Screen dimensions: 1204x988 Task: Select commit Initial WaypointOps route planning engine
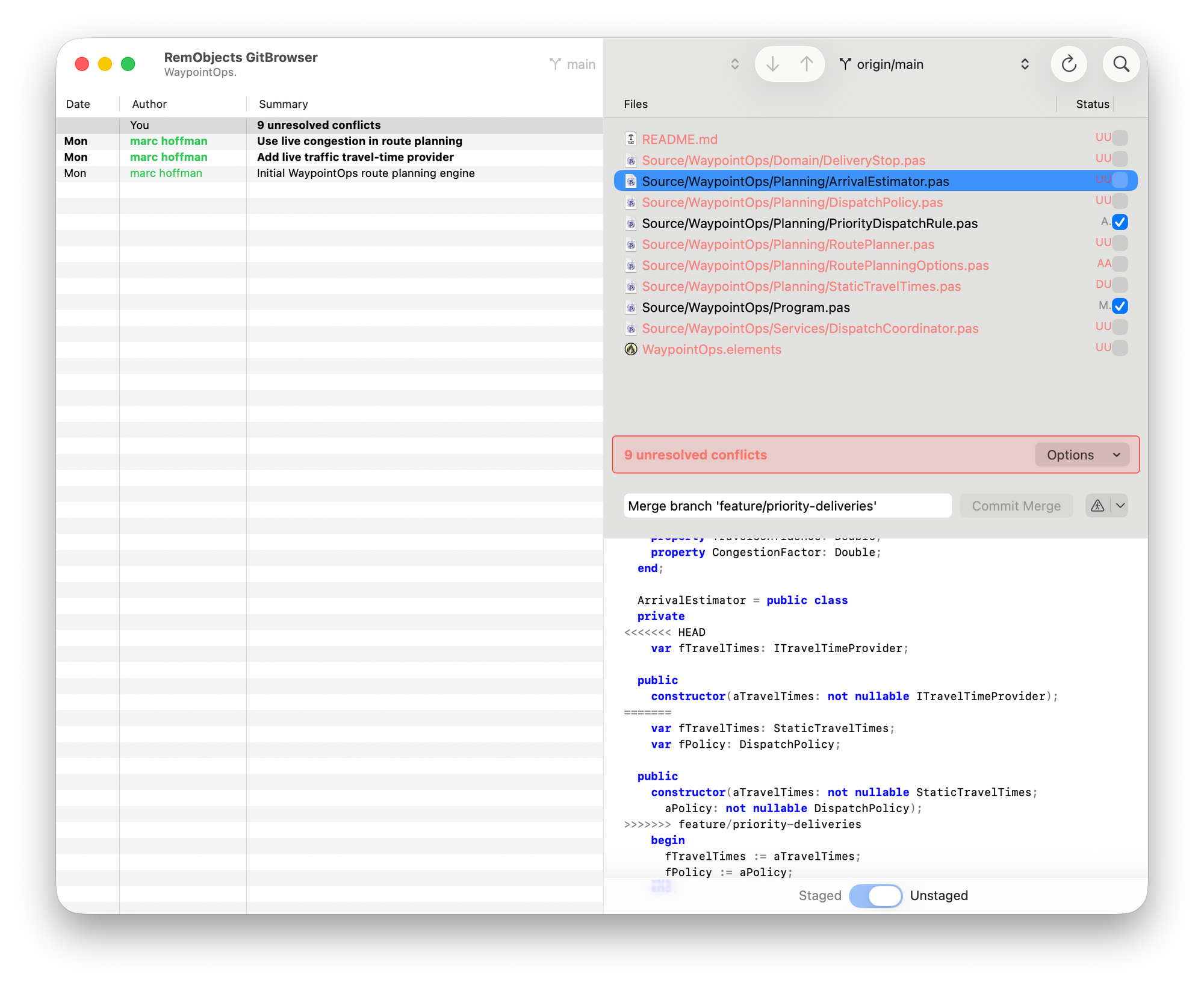tap(330, 173)
